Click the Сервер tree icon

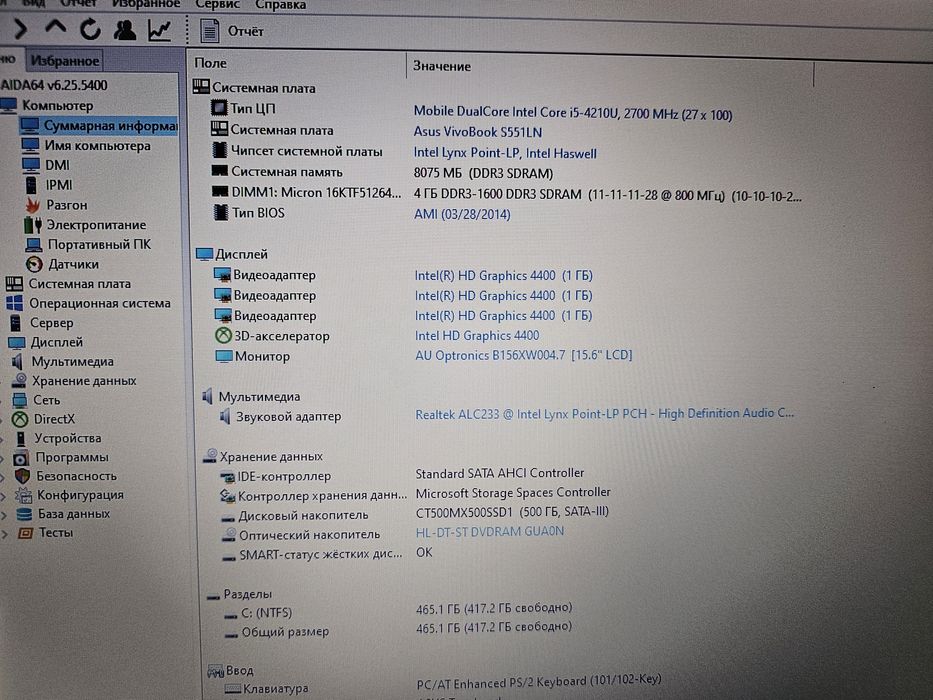click(16, 323)
